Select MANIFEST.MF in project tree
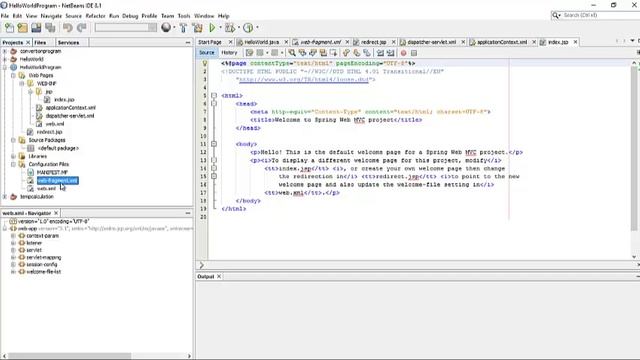Screen dimensions: 640x360 coord(52,173)
